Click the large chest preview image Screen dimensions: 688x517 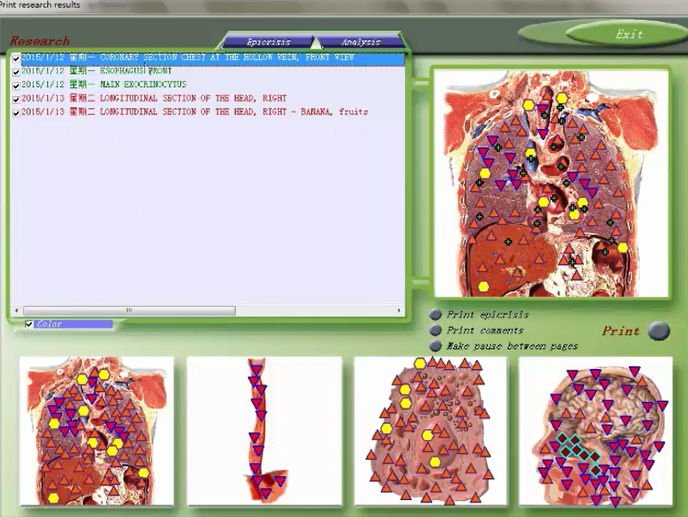point(551,183)
